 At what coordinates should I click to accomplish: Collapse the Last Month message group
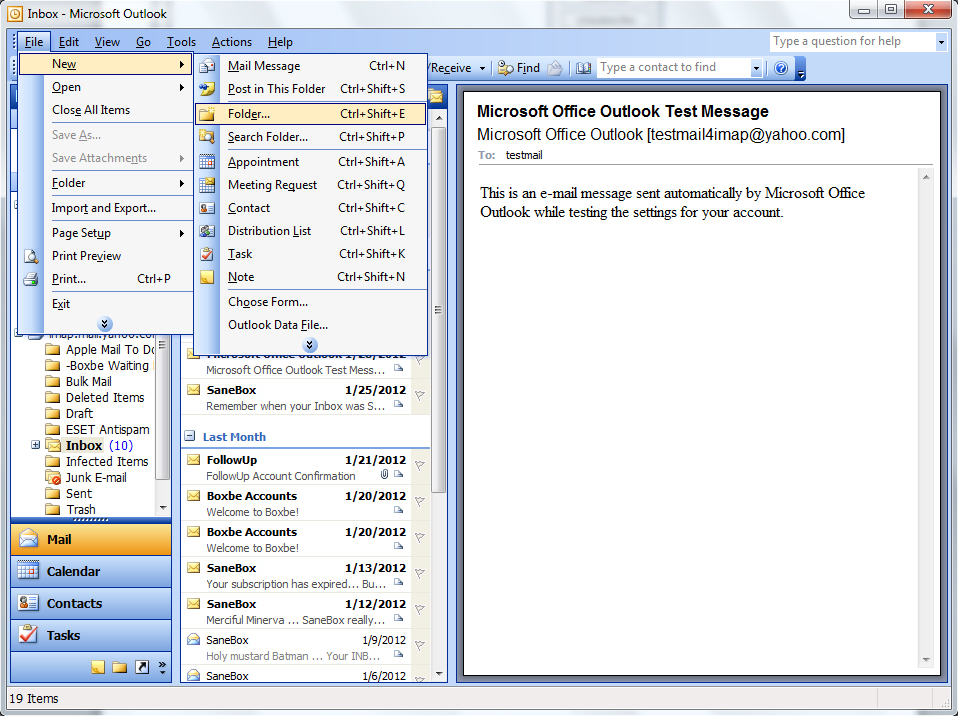tap(190, 436)
